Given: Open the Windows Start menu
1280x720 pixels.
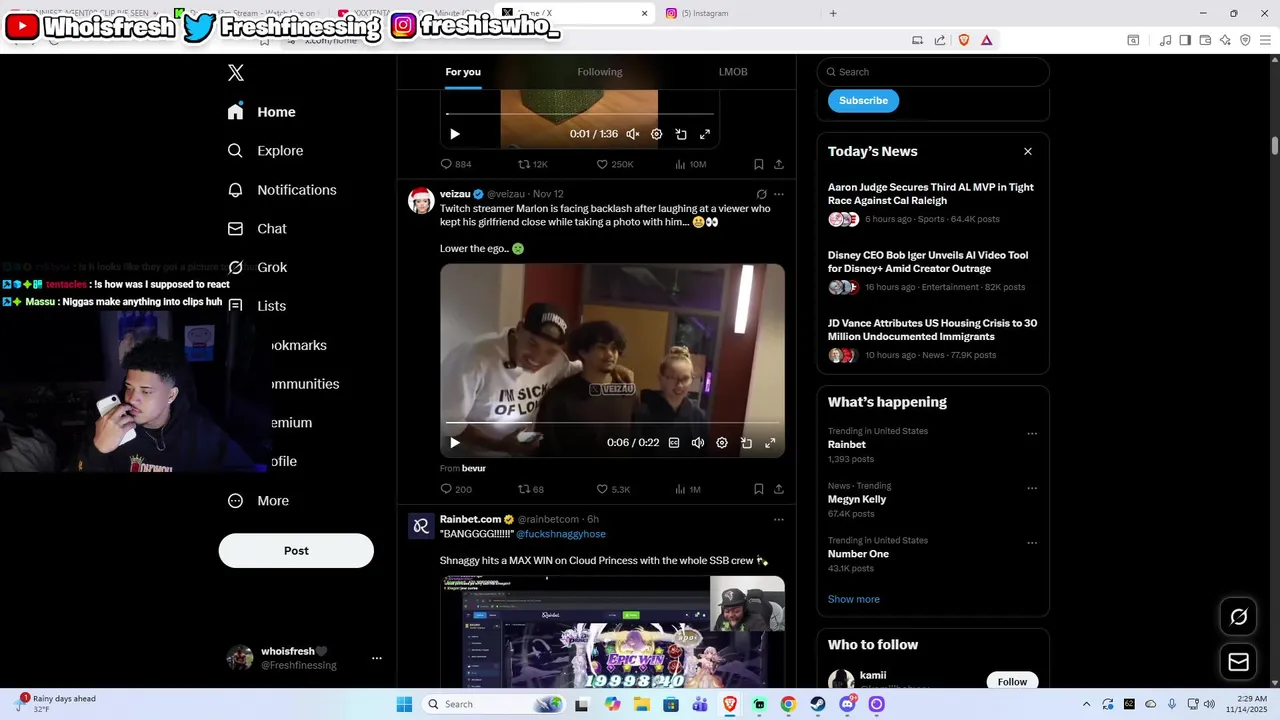Looking at the screenshot, I should pyautogui.click(x=404, y=704).
